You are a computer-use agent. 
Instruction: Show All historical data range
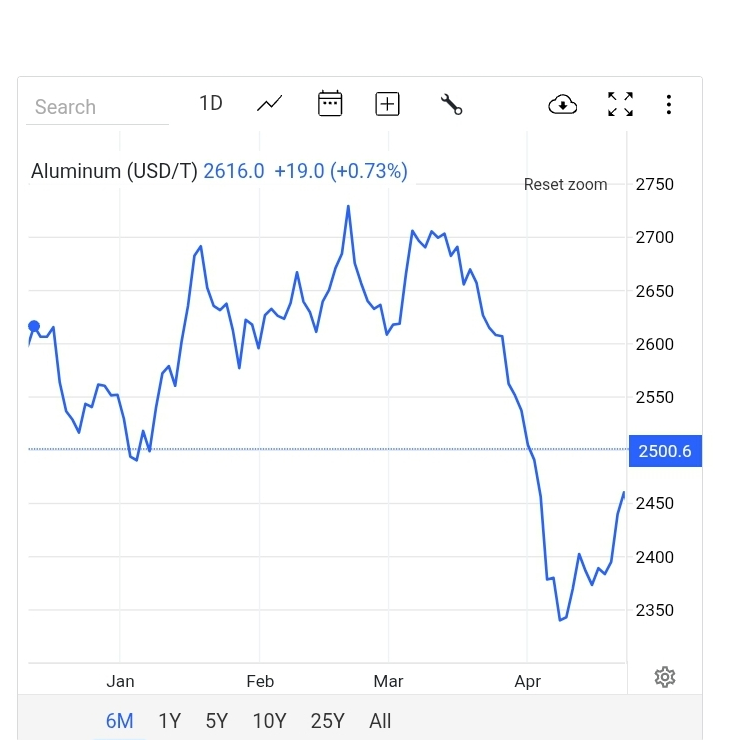click(380, 721)
